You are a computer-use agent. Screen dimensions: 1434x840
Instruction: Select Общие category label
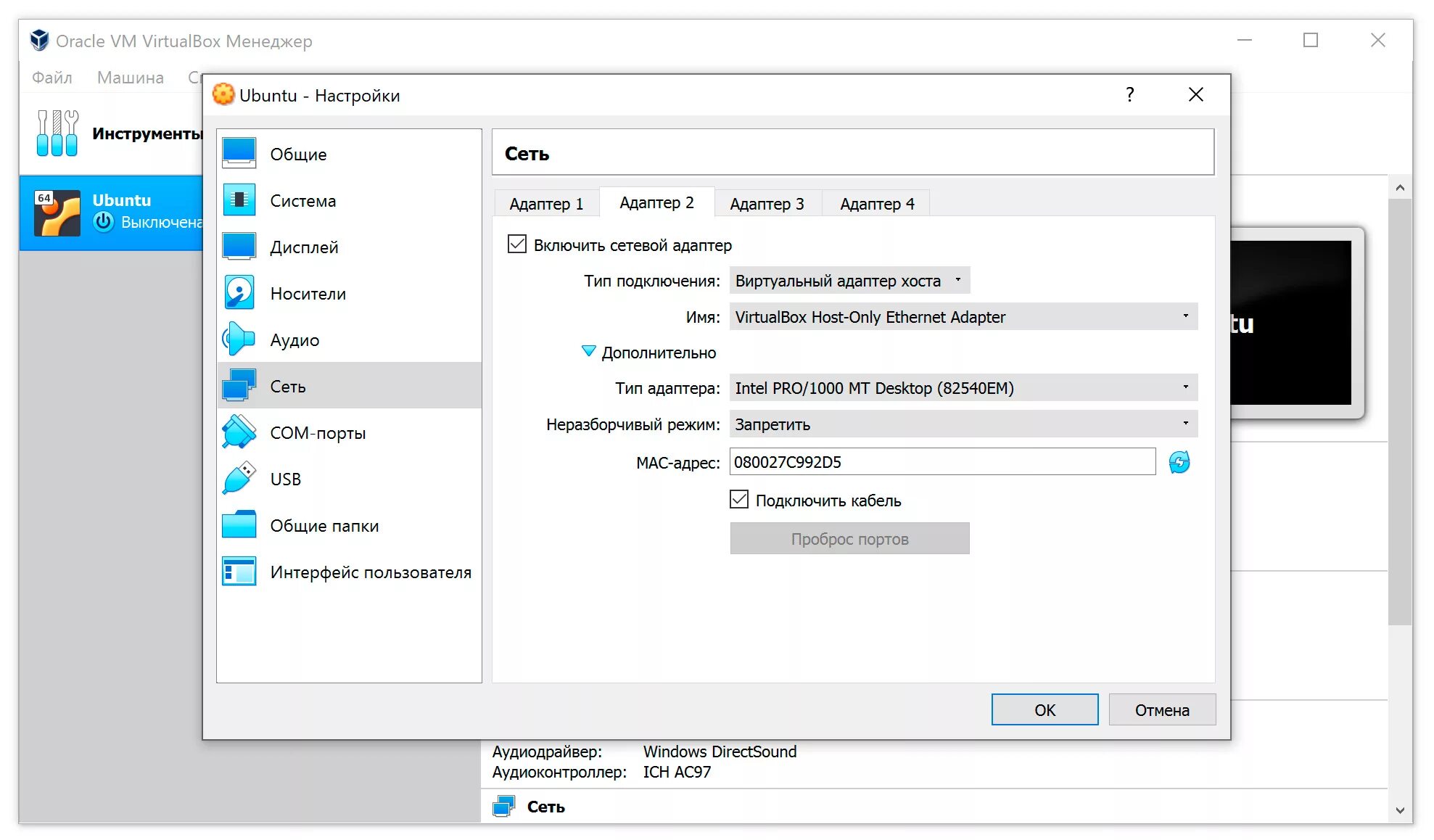pos(298,155)
